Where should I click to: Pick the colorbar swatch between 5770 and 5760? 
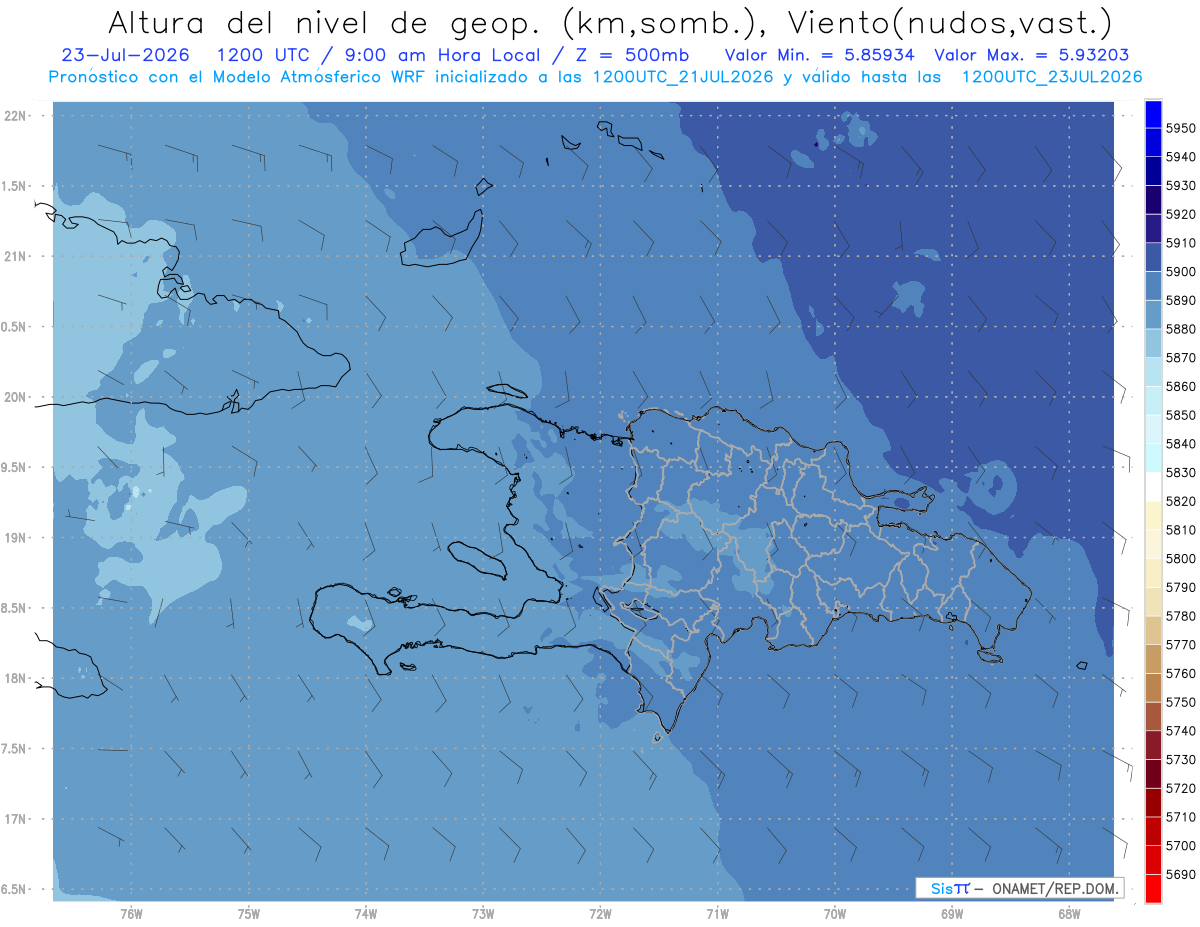[1152, 659]
